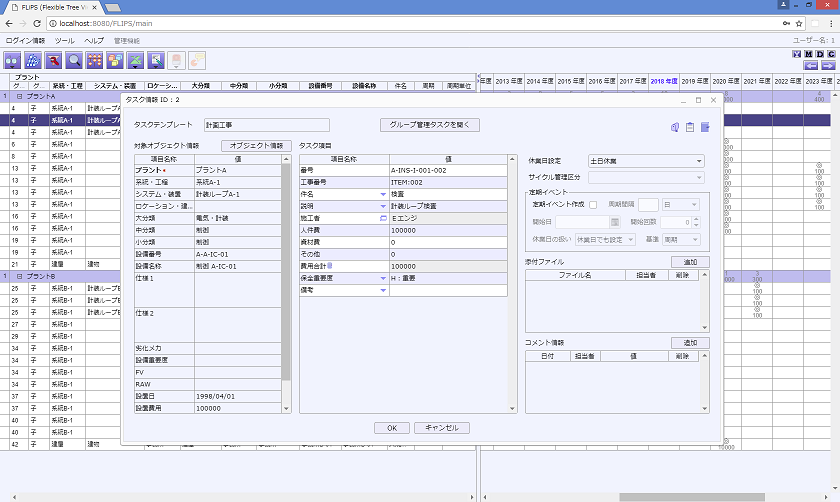Click the C scale button
840x502 pixels.
tap(831, 54)
